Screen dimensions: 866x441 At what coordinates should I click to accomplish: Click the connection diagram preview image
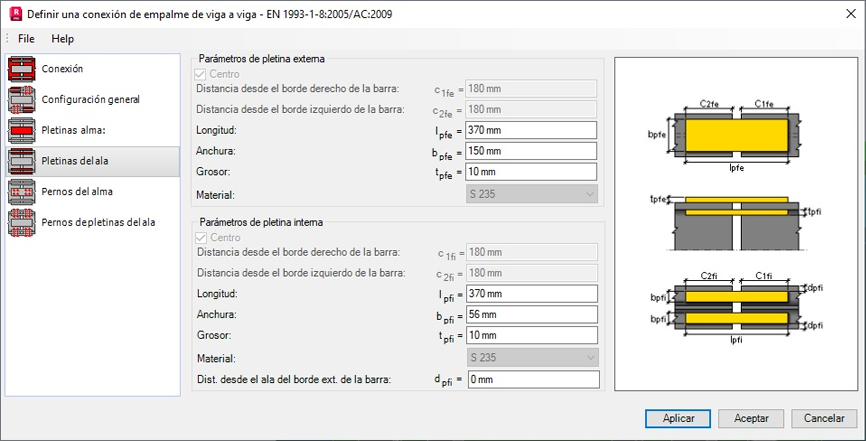(x=735, y=222)
